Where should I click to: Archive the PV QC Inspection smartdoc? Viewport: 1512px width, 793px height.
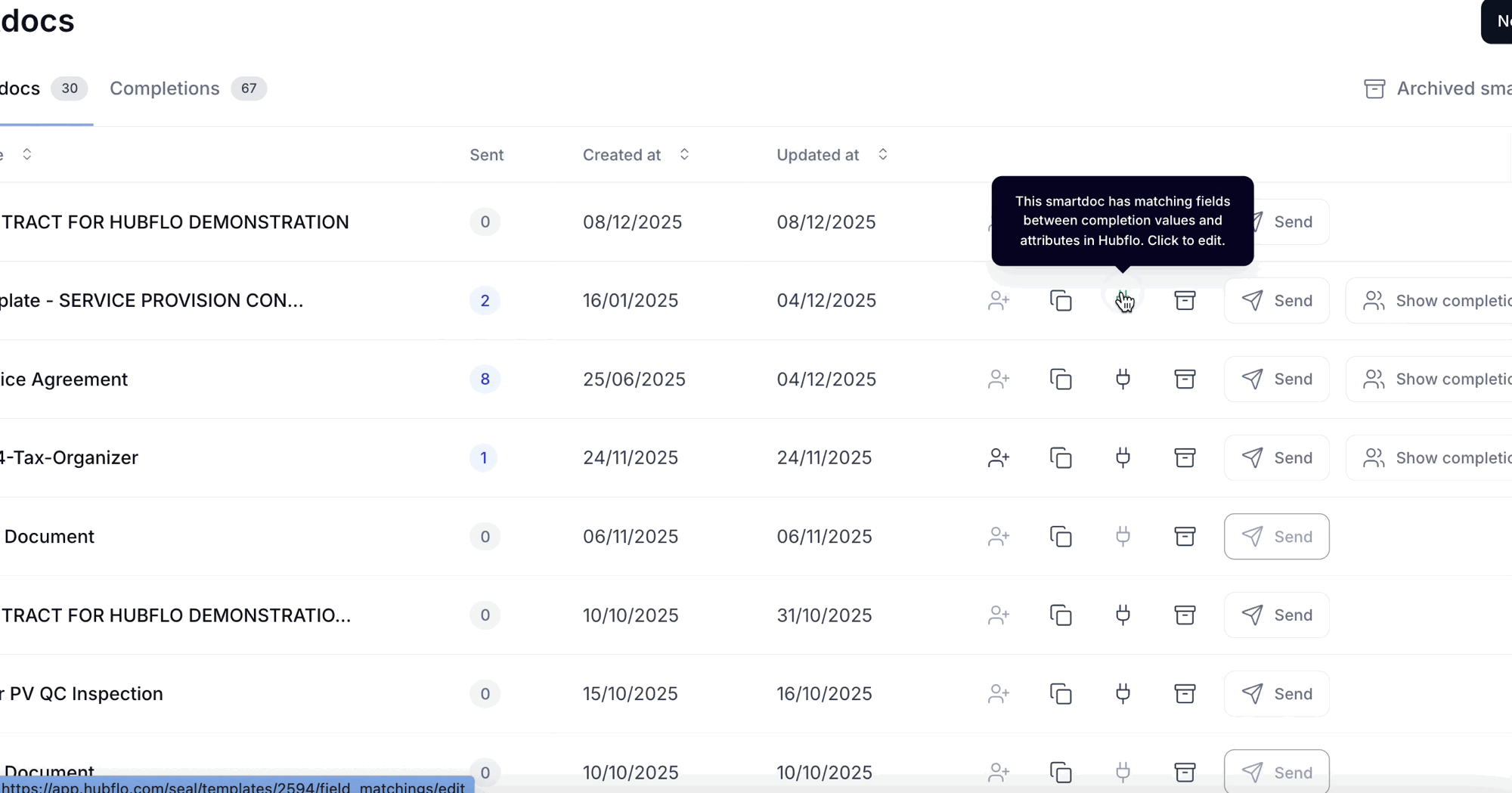[x=1185, y=693]
